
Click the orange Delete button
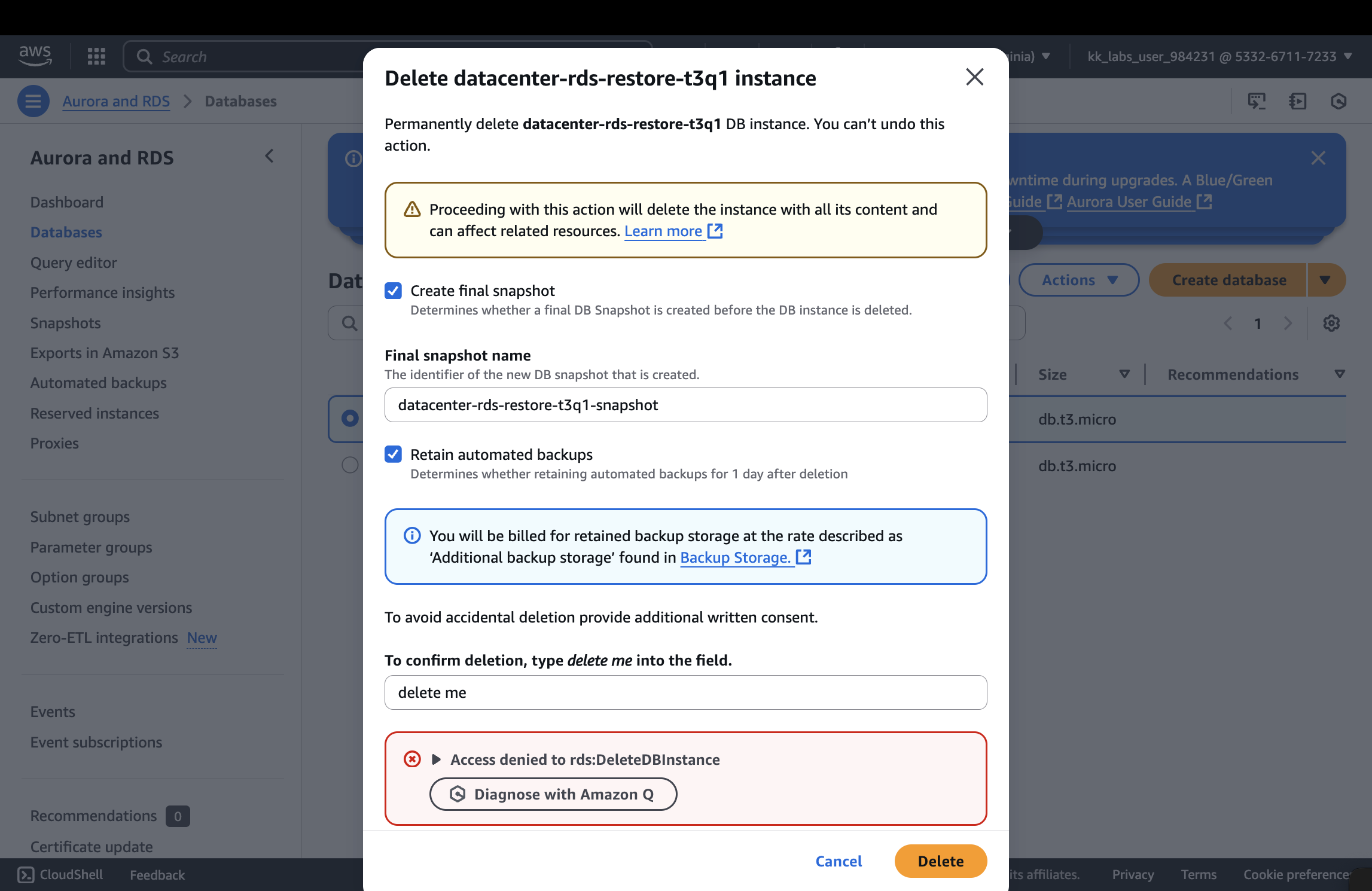pos(940,861)
